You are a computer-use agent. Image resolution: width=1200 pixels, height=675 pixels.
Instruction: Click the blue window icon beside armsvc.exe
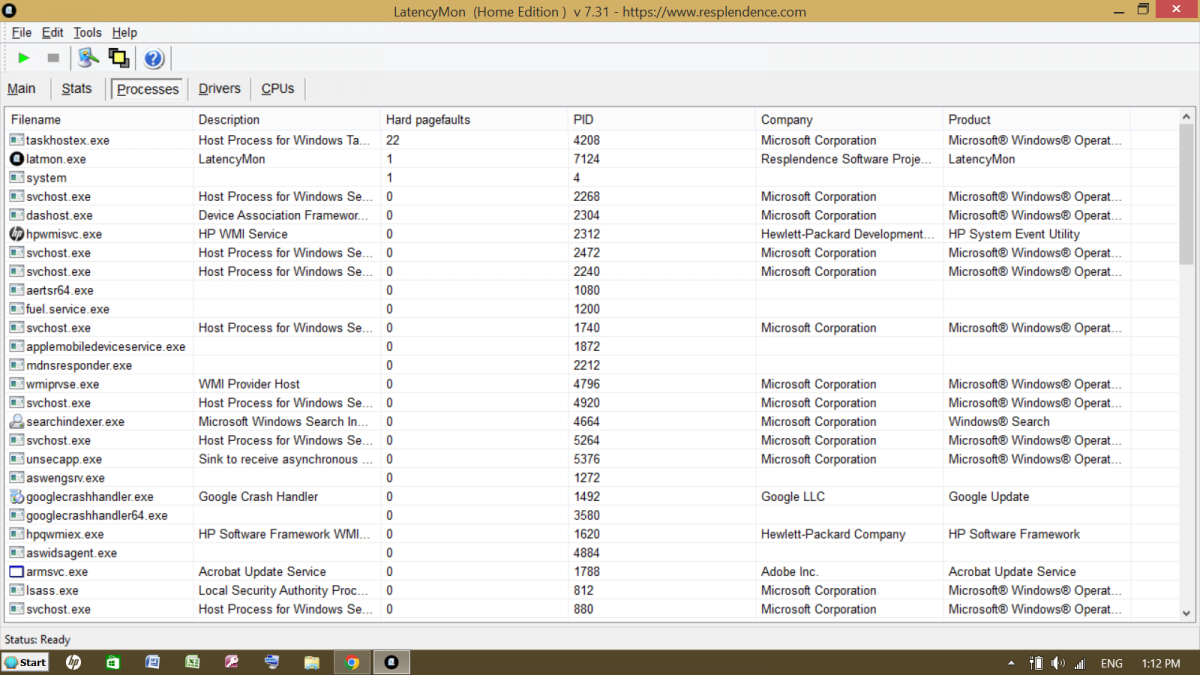click(x=16, y=572)
